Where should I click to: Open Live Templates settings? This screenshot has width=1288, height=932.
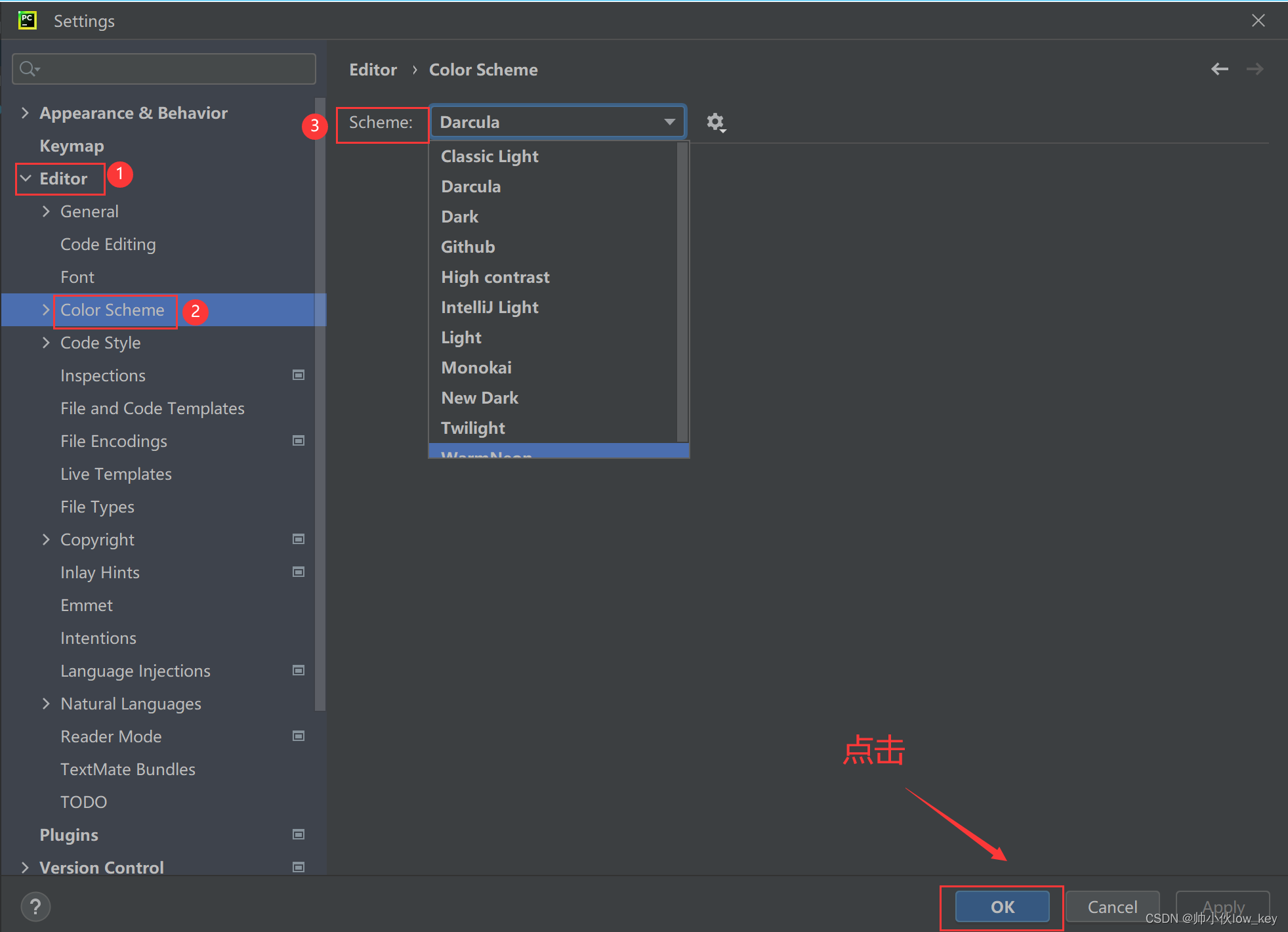coord(116,474)
